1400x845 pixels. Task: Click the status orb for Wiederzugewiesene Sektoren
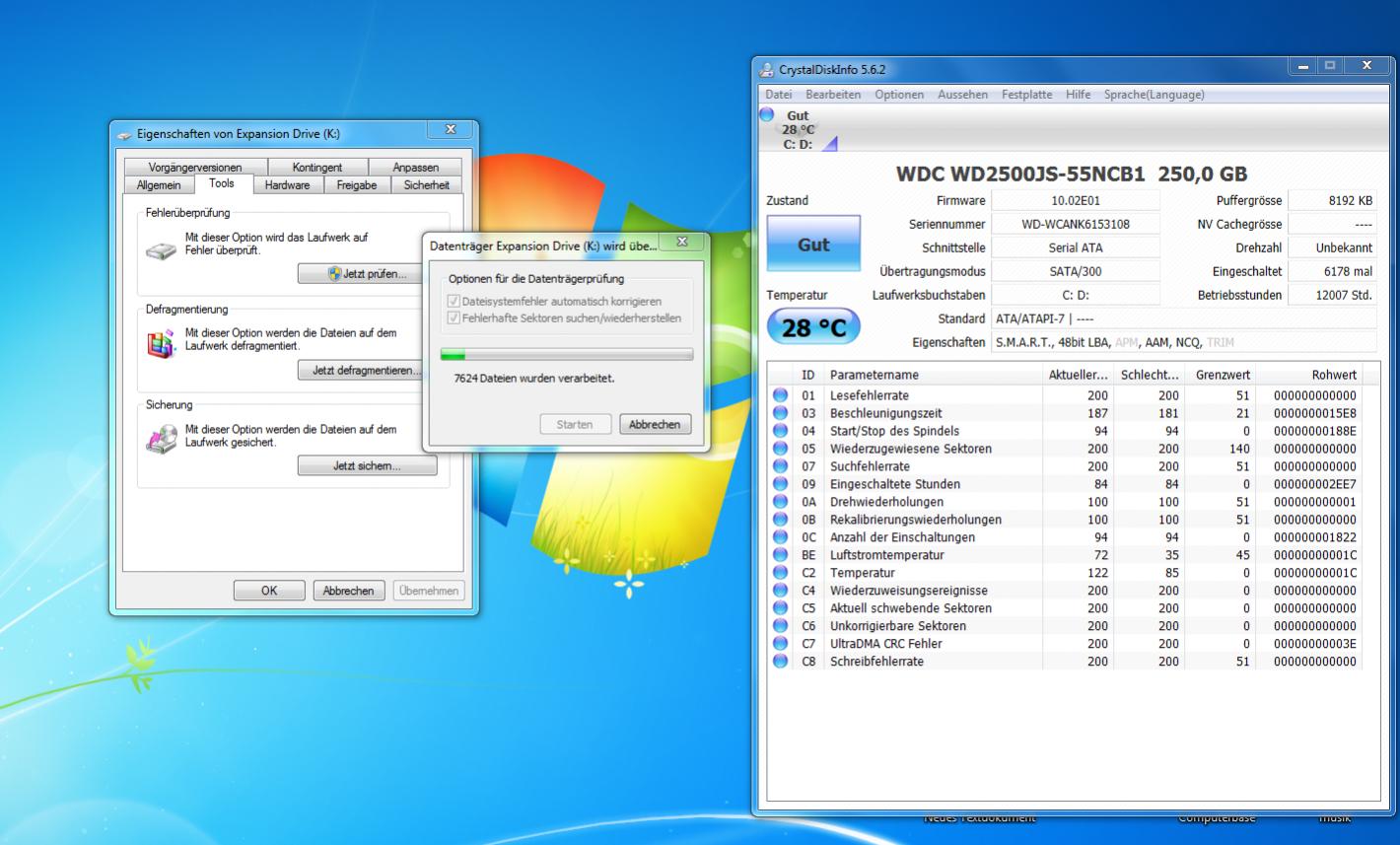coord(781,449)
